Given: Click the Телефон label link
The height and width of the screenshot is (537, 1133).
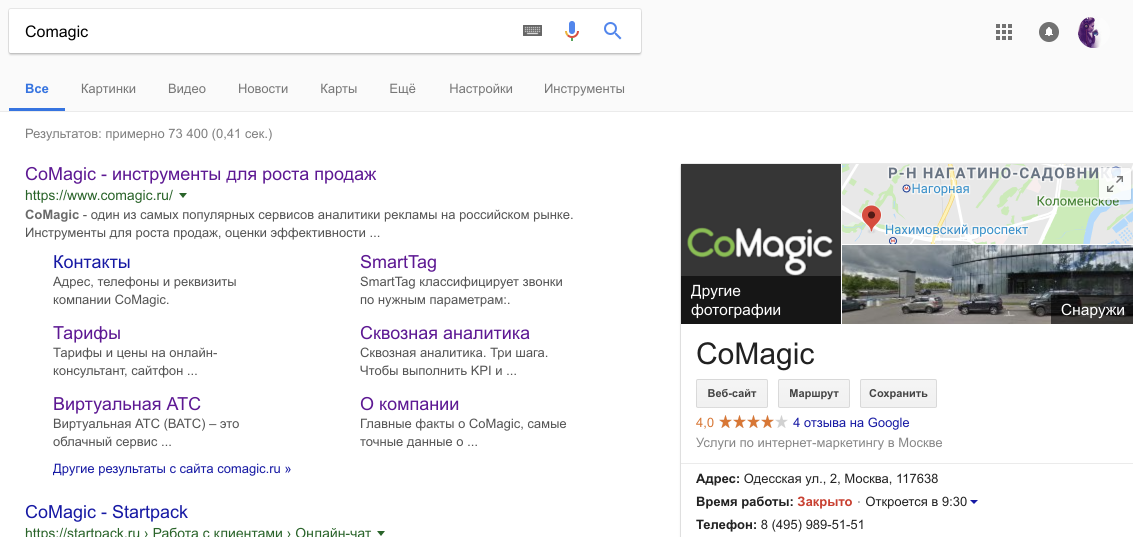Looking at the screenshot, I should coord(726,525).
